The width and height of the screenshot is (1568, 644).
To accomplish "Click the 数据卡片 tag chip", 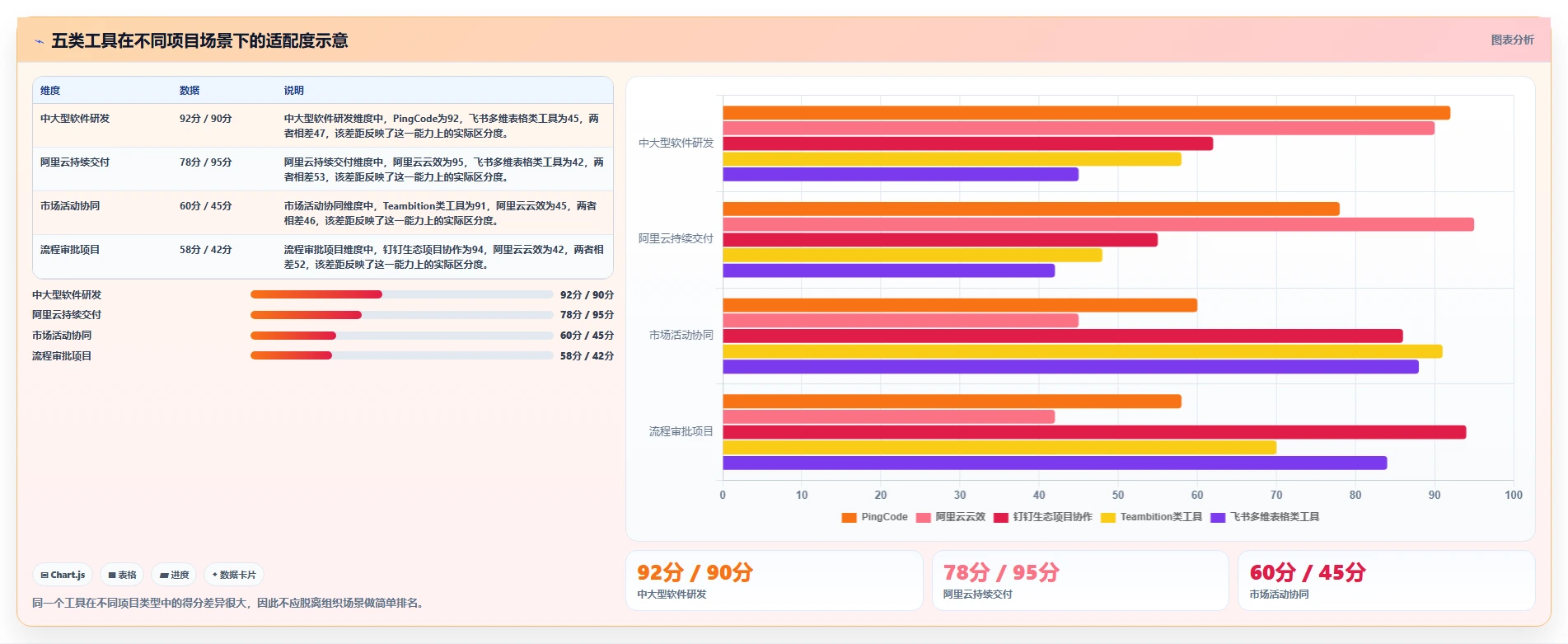I will [x=234, y=575].
